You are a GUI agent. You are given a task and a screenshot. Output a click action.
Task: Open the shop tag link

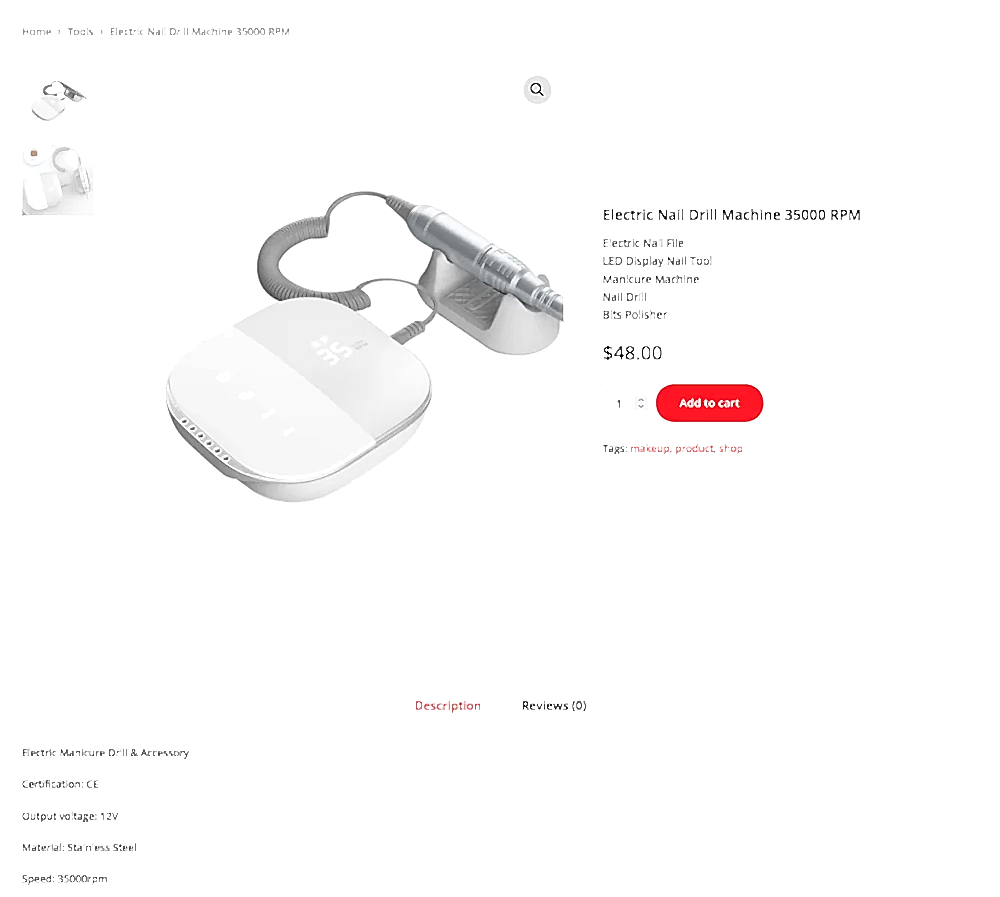(731, 448)
